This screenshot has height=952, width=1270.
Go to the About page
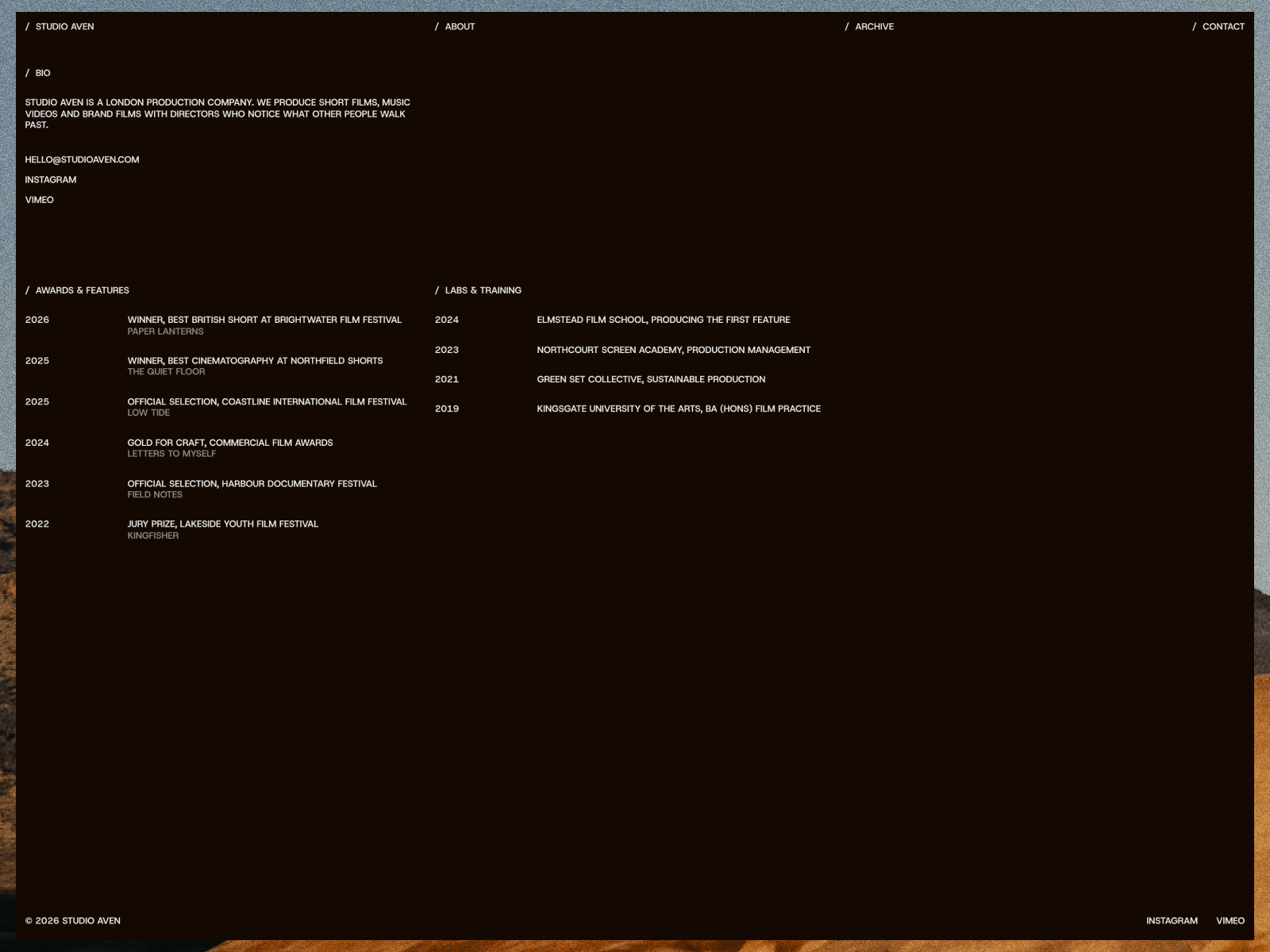[x=455, y=26]
